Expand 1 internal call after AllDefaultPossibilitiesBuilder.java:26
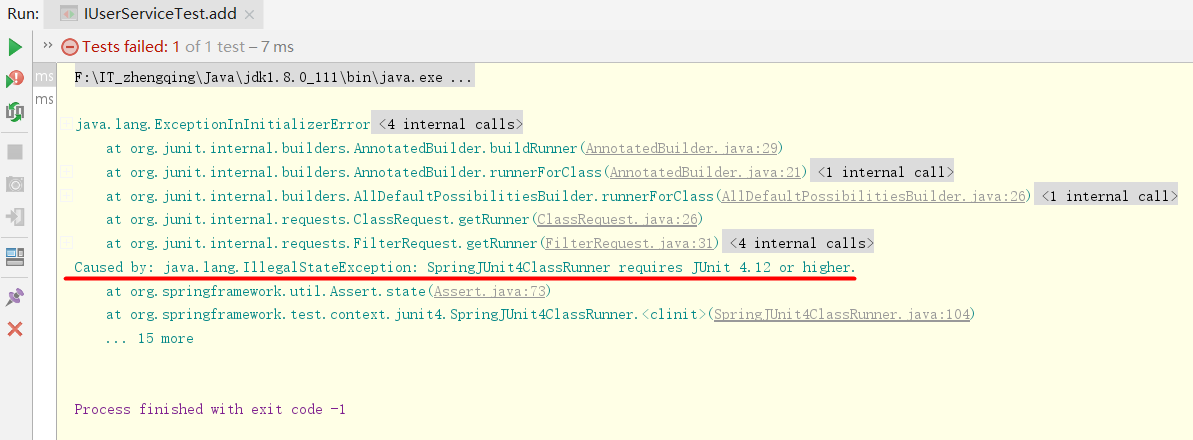 [1105, 196]
